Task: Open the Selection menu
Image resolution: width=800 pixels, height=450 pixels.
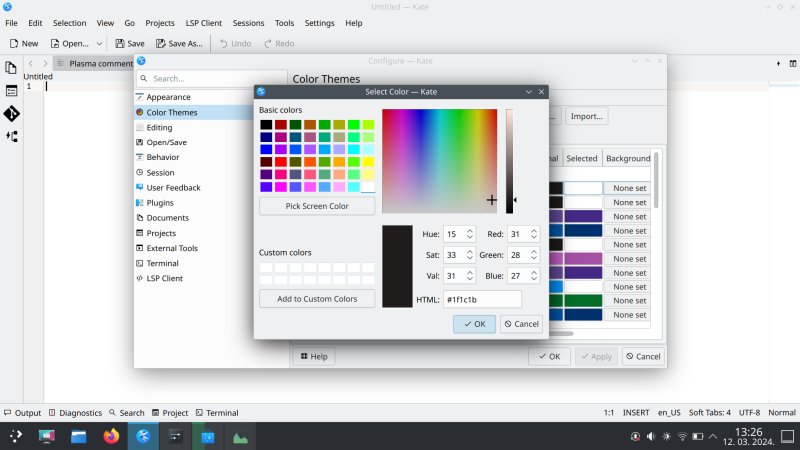Action: coord(69,23)
